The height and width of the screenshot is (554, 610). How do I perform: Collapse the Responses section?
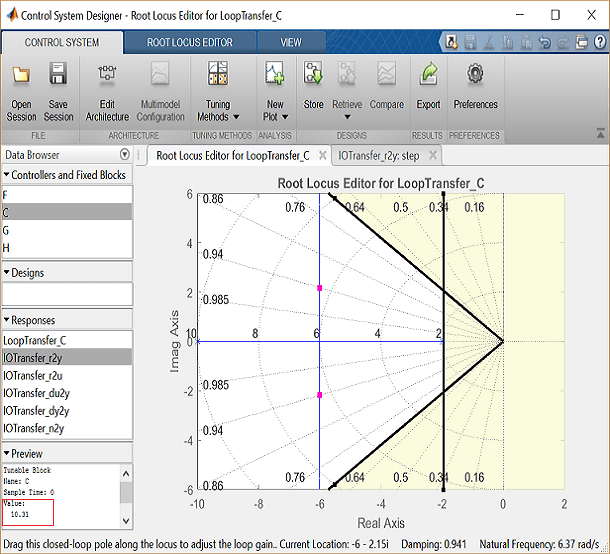tap(6, 320)
